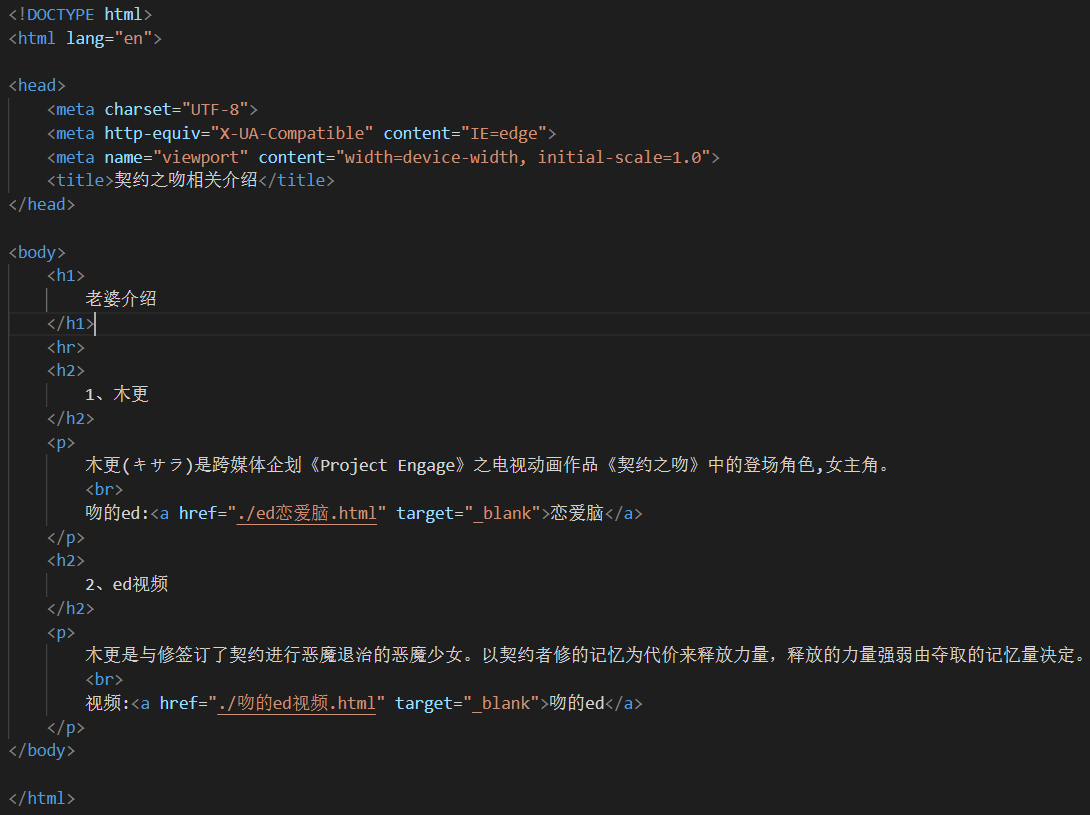Viewport: 1090px width, 815px height.
Task: Click the DOCTYPE html declaration line
Action: click(x=80, y=15)
